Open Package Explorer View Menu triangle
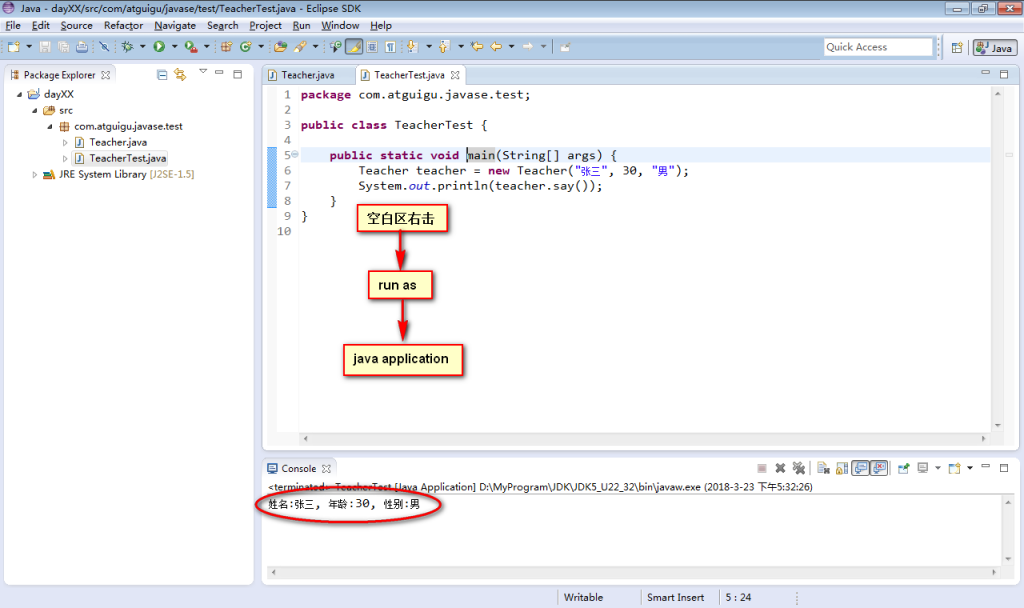Image resolution: width=1024 pixels, height=608 pixels. point(203,71)
